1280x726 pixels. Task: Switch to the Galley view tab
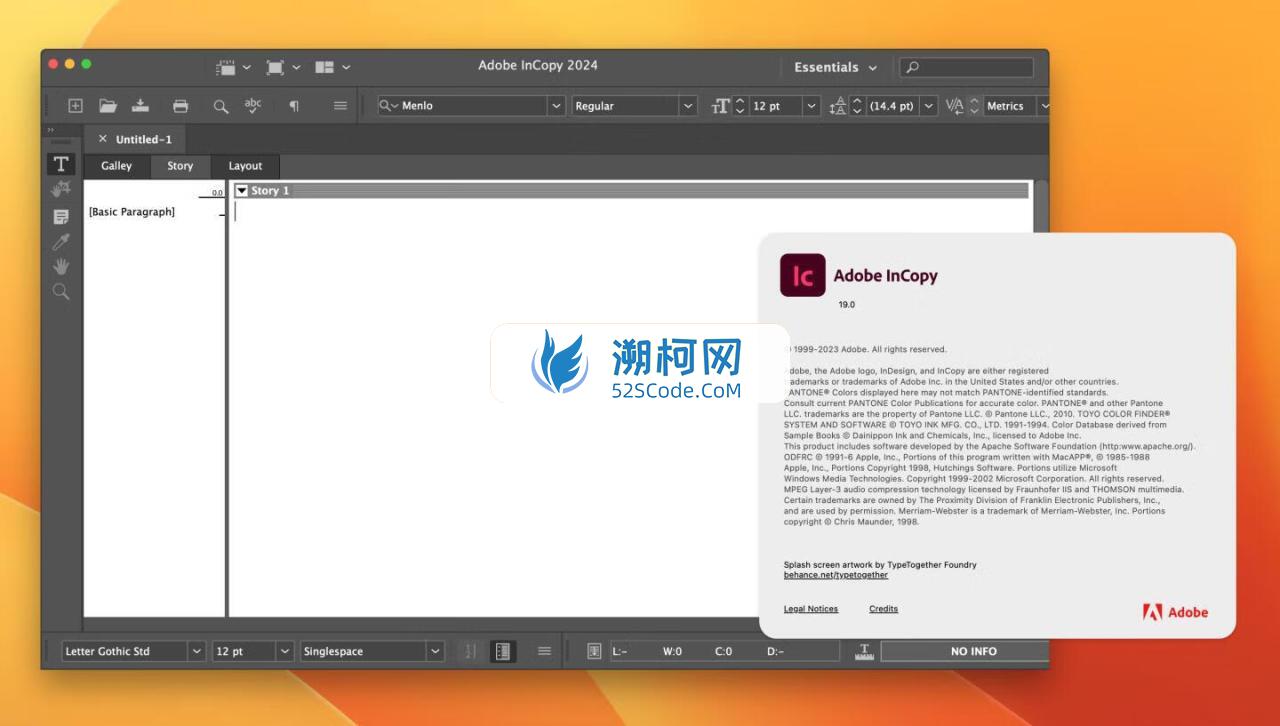(116, 166)
